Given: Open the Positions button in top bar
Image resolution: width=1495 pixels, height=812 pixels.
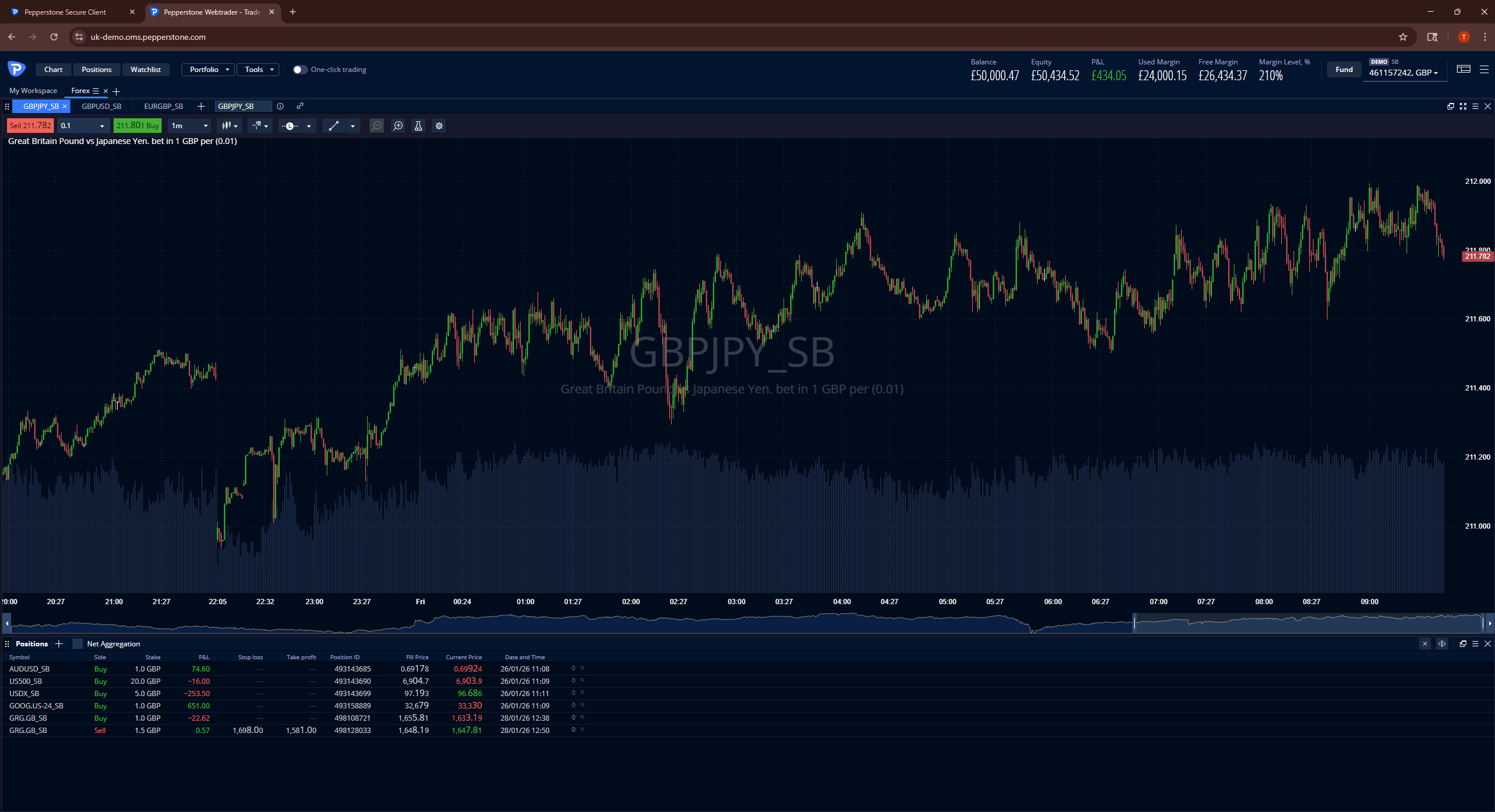Looking at the screenshot, I should tap(97, 70).
